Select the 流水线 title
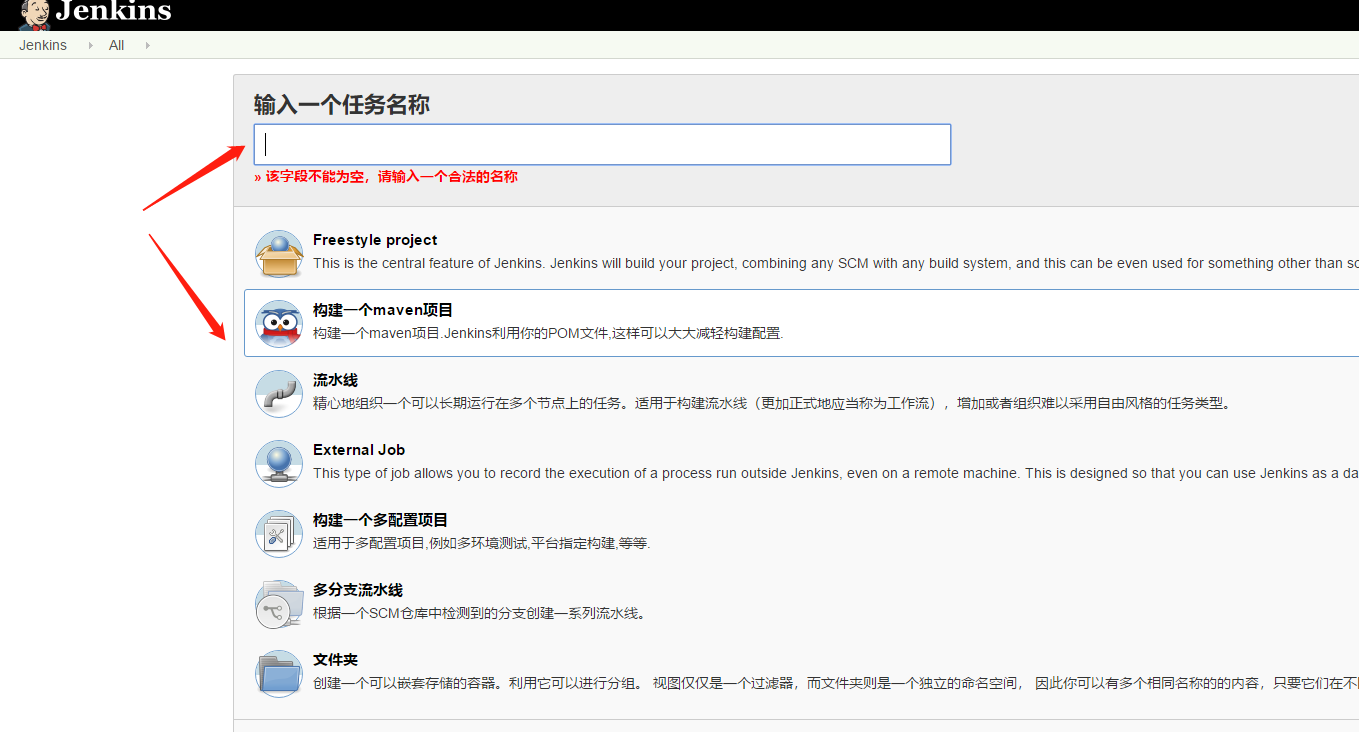Screen dimensions: 1359x732 [335, 380]
